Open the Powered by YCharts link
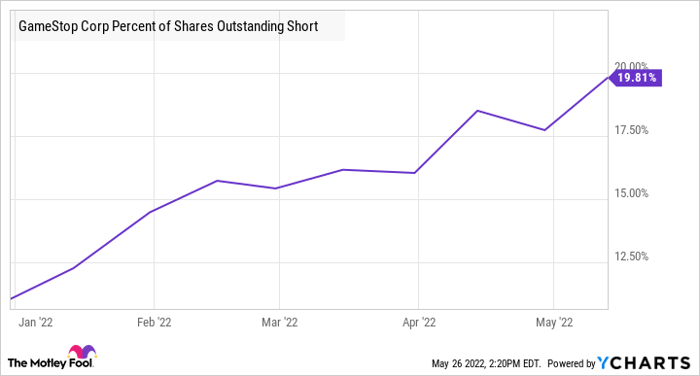The width and height of the screenshot is (700, 376). coord(619,363)
